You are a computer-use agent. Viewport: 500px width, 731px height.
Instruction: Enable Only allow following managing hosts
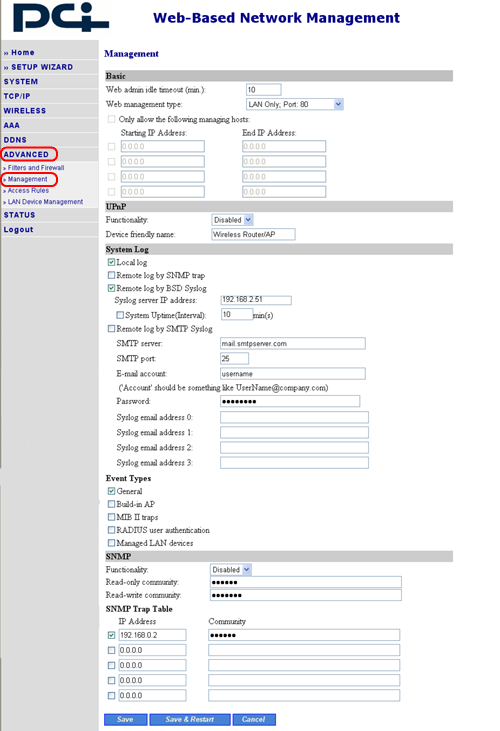pyautogui.click(x=111, y=119)
